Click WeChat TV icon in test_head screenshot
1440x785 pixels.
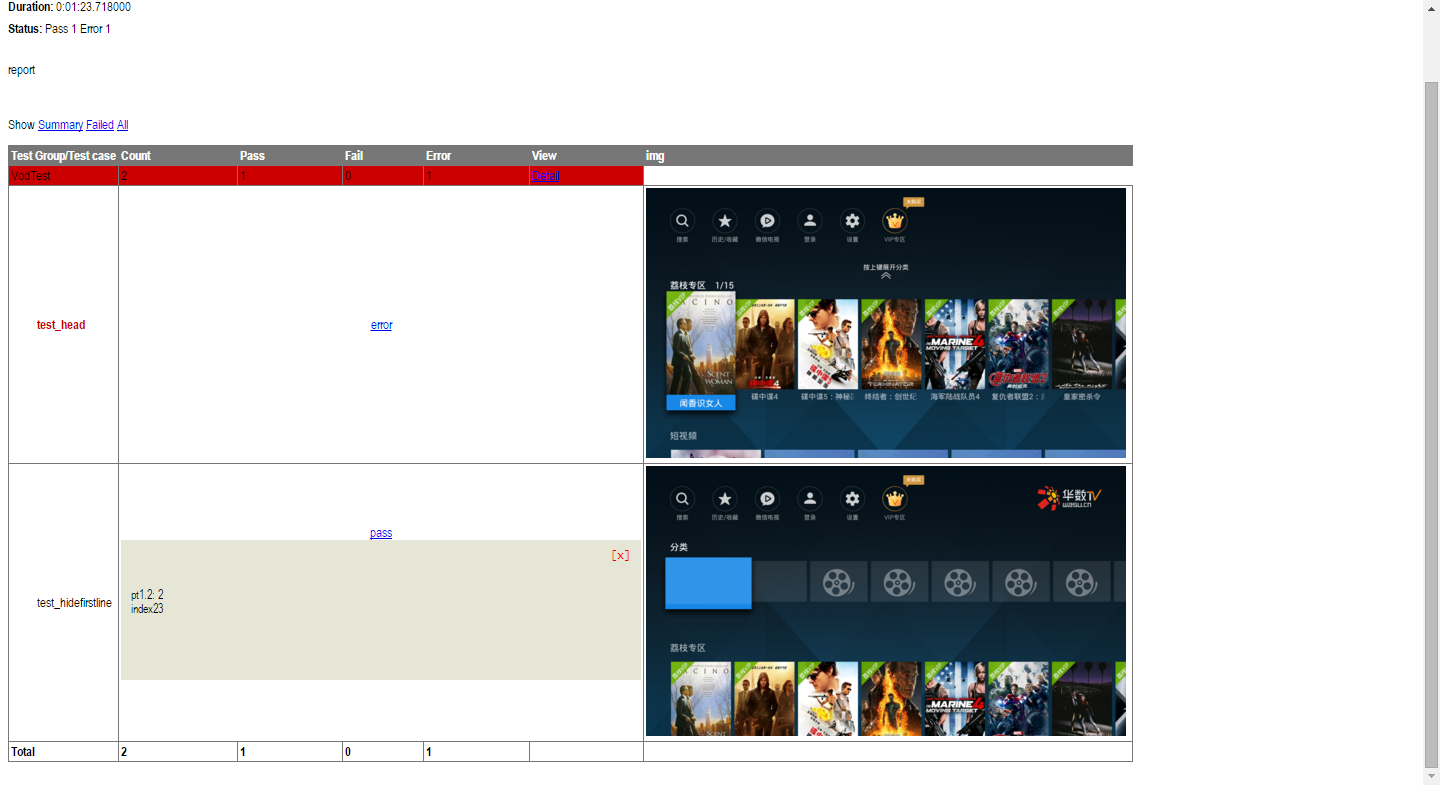tap(767, 221)
